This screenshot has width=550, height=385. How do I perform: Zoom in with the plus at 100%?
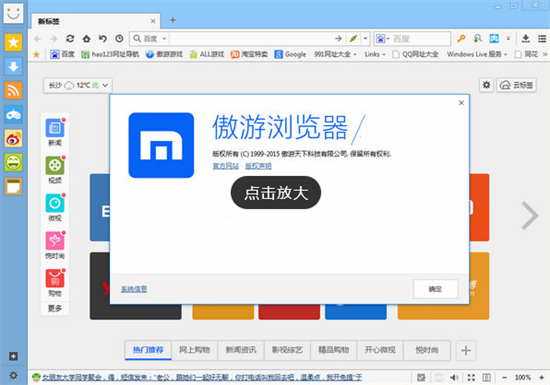[542, 377]
